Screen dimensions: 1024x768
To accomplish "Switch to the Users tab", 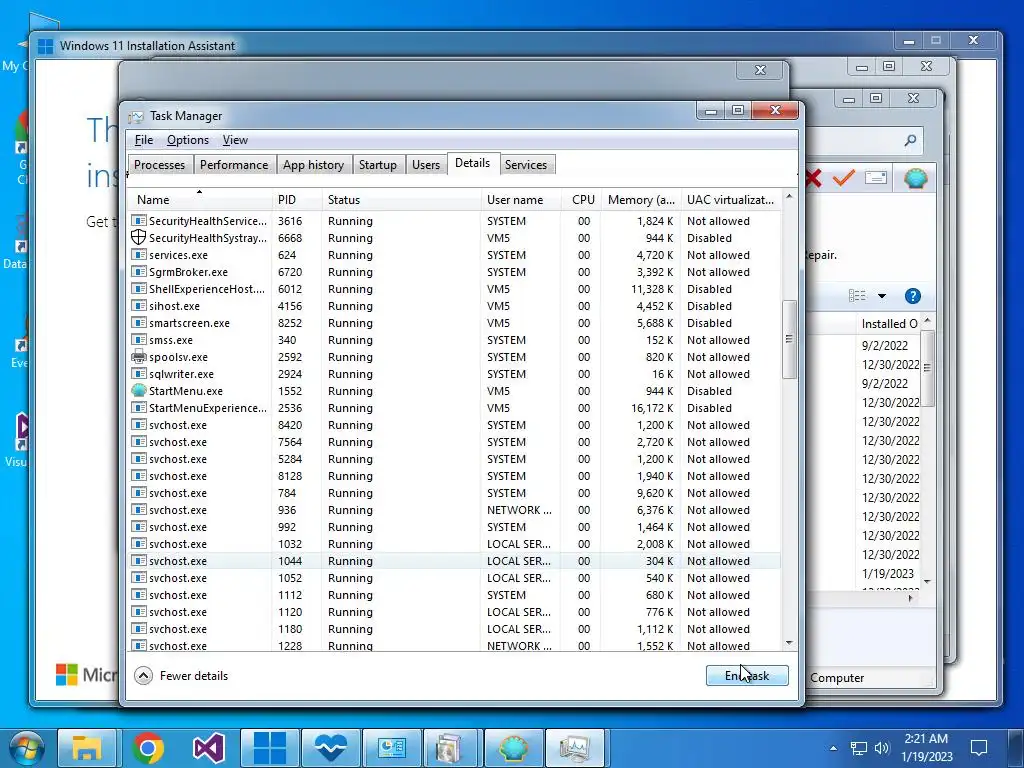I will point(426,165).
